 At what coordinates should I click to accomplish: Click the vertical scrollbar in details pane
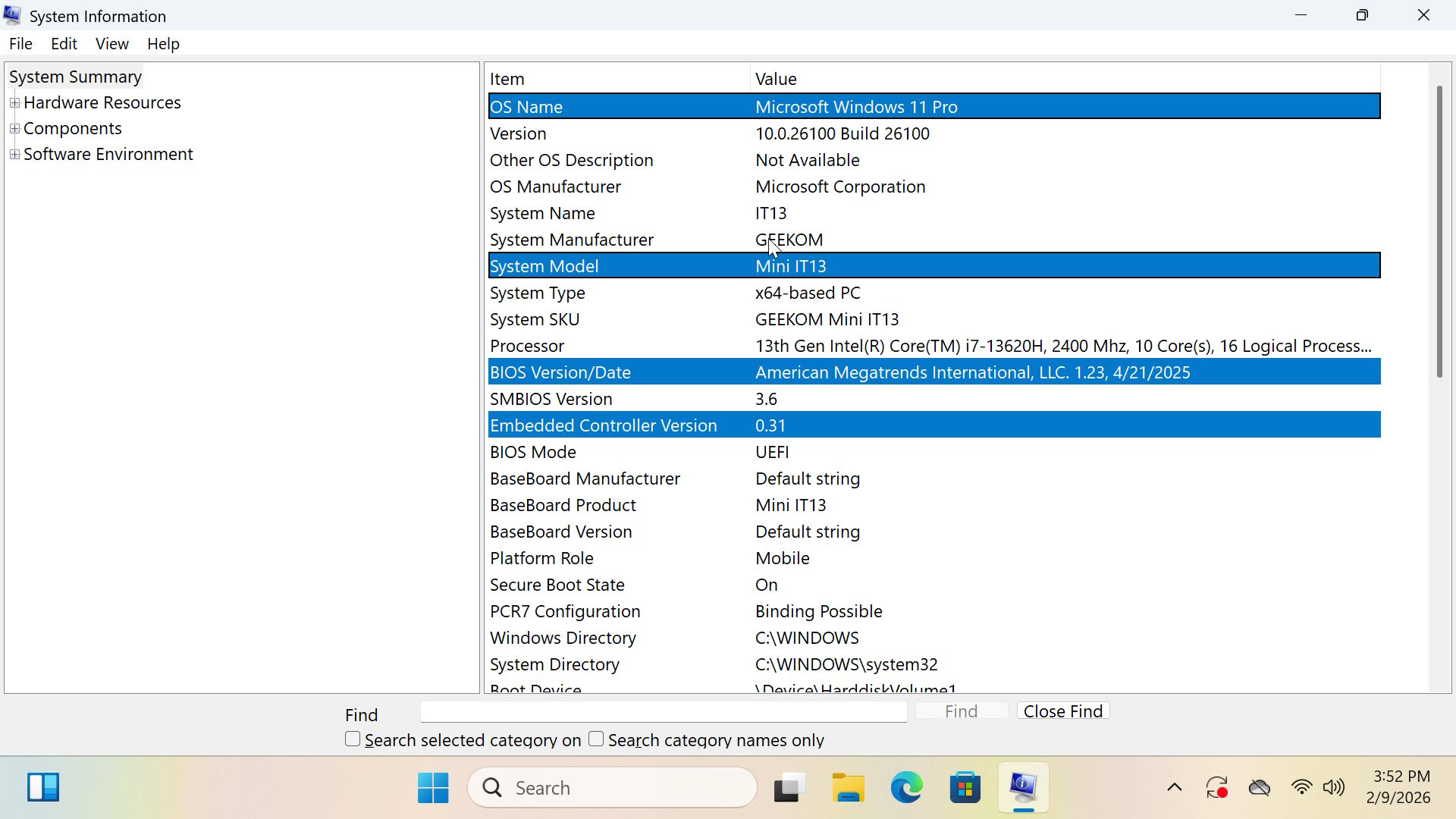(x=1439, y=231)
